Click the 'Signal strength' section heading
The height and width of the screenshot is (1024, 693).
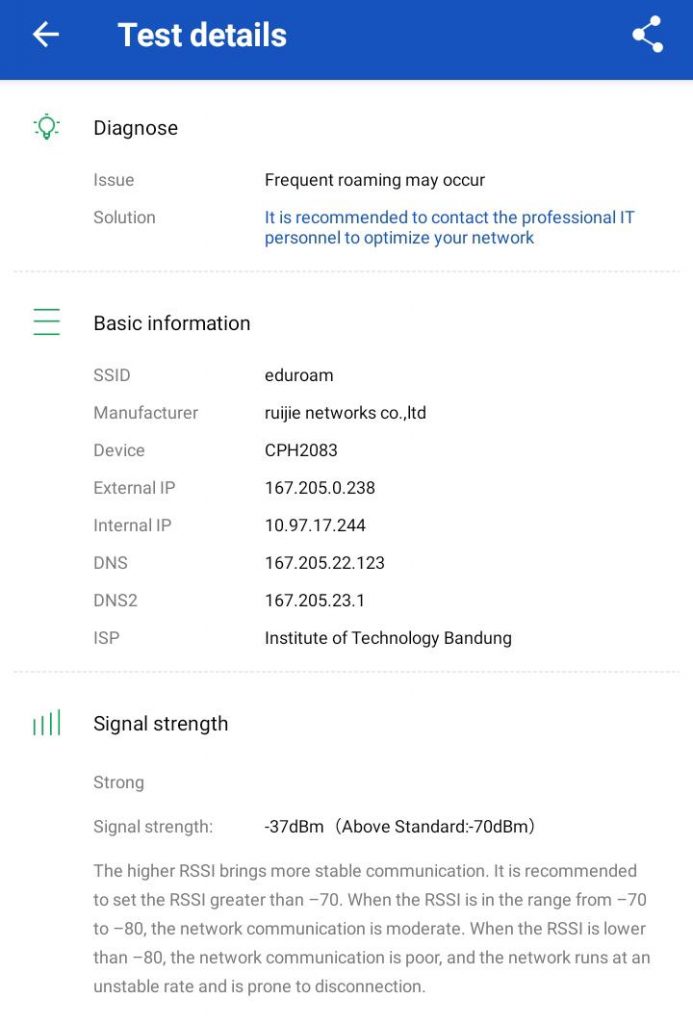(x=160, y=724)
